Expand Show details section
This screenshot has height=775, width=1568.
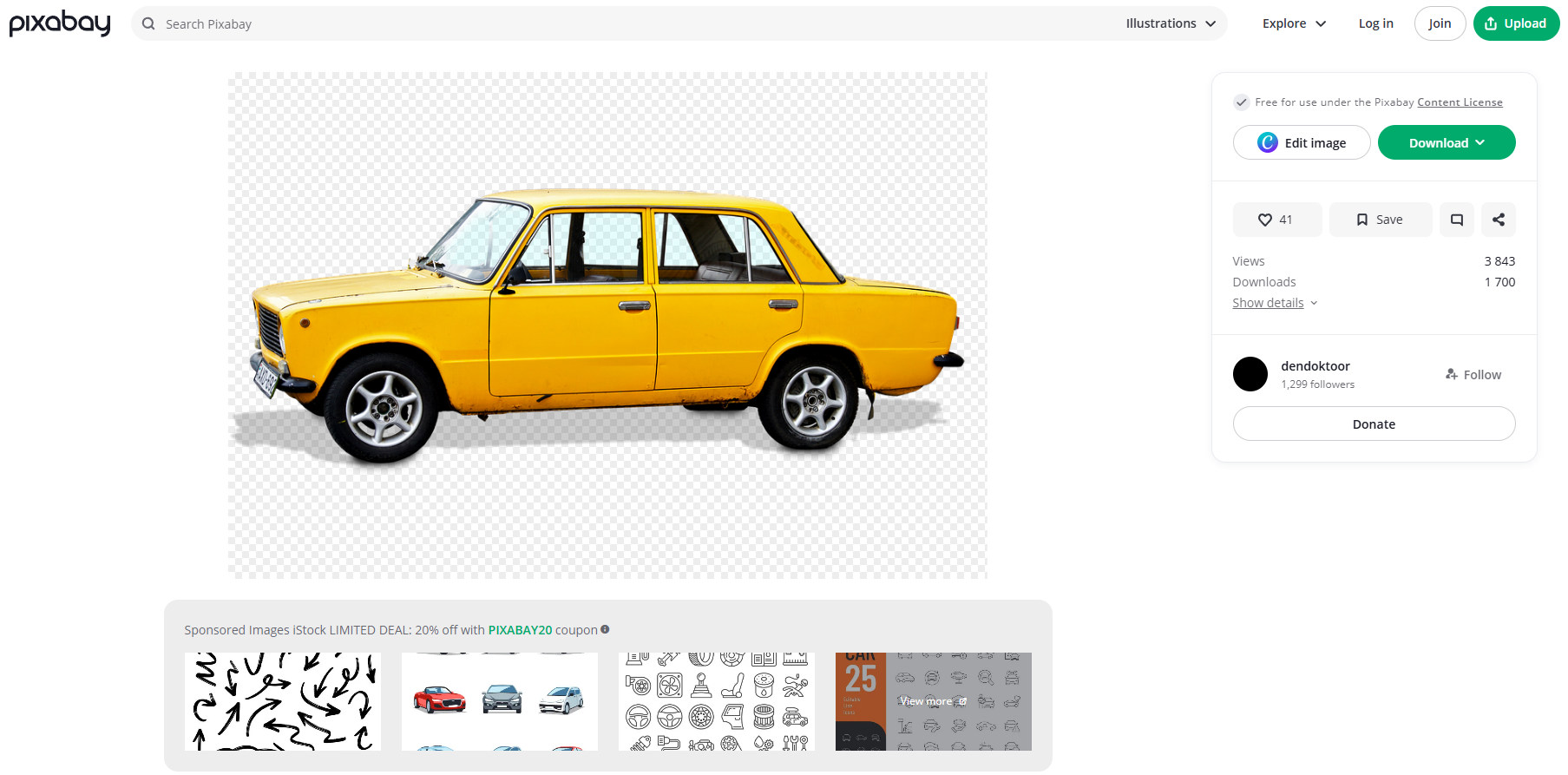point(1274,303)
